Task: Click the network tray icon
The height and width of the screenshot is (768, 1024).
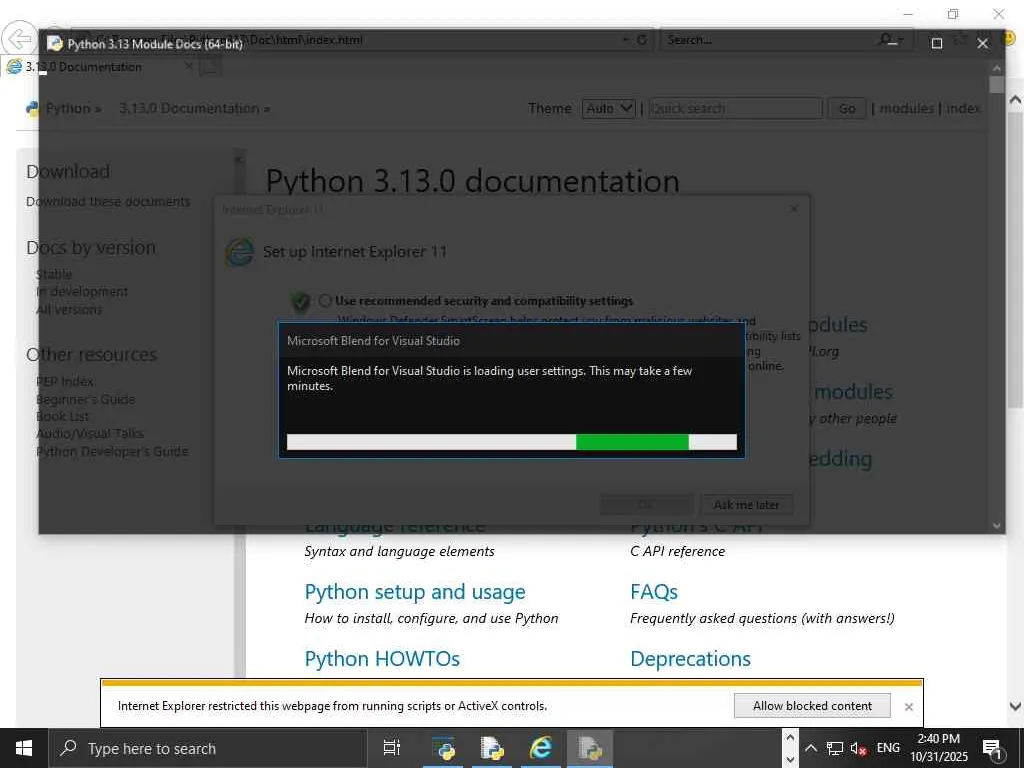Action: tap(835, 748)
